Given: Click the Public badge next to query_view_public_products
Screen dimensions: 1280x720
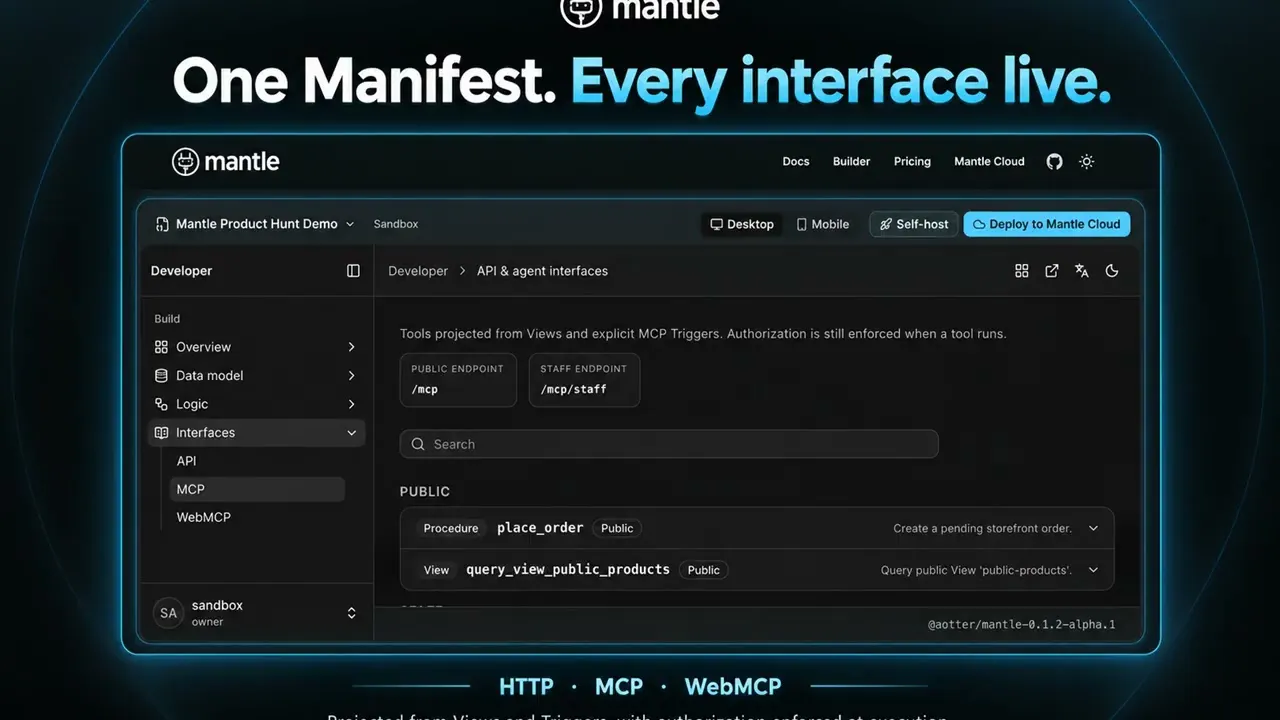Looking at the screenshot, I should [704, 570].
